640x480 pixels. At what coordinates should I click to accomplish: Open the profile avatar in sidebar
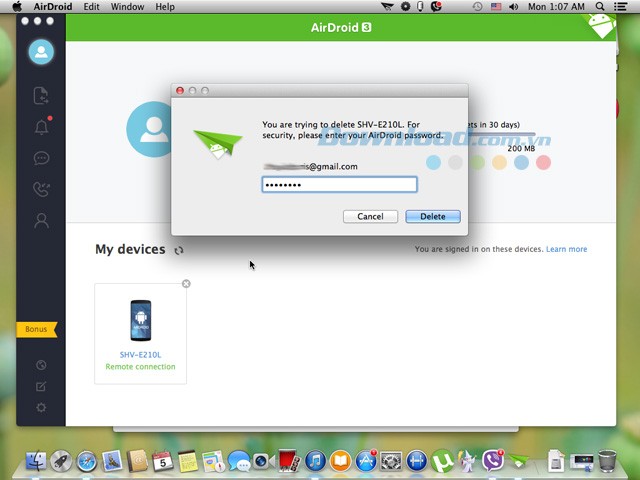pyautogui.click(x=41, y=52)
